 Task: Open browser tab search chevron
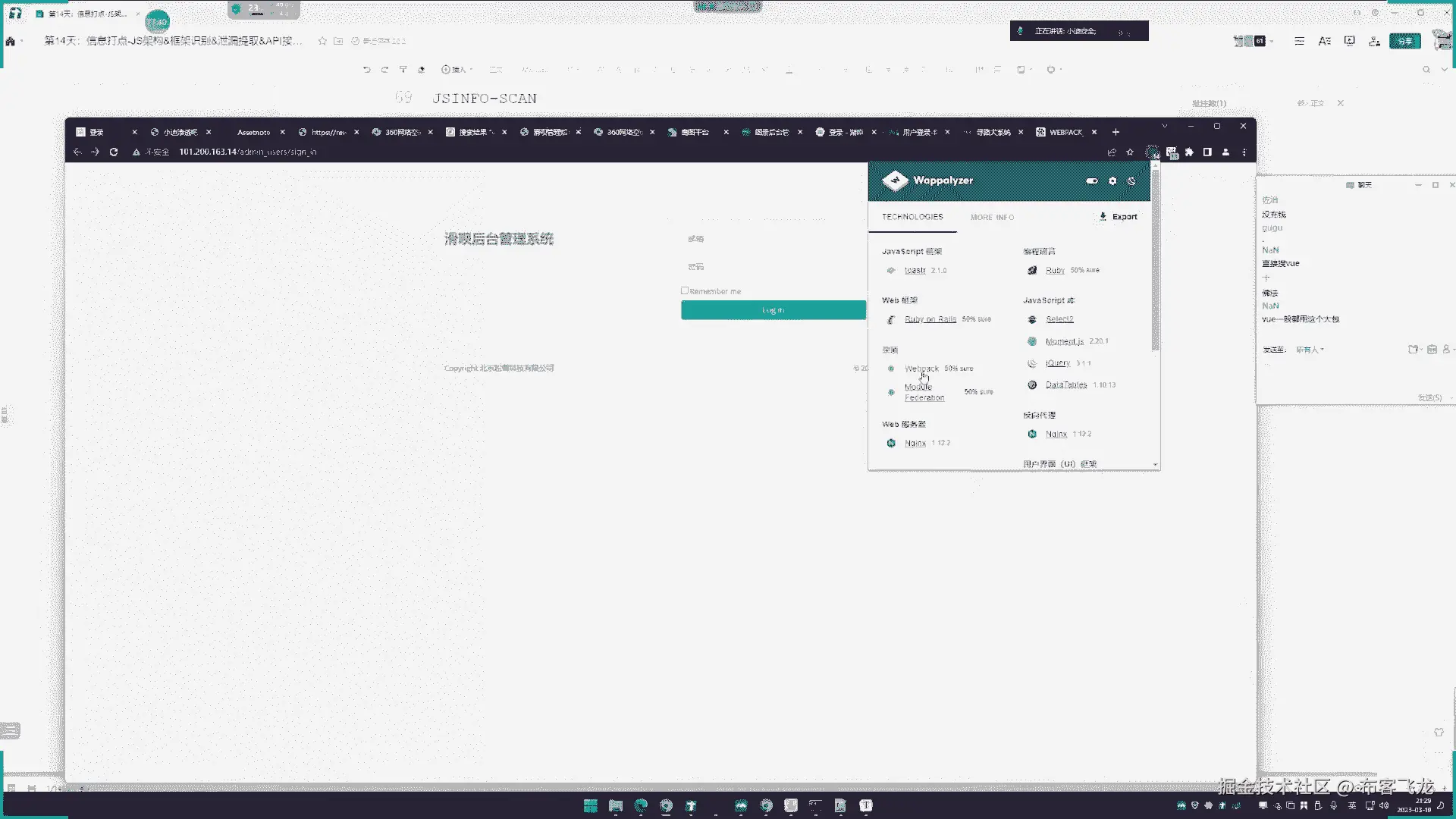coord(1165,126)
